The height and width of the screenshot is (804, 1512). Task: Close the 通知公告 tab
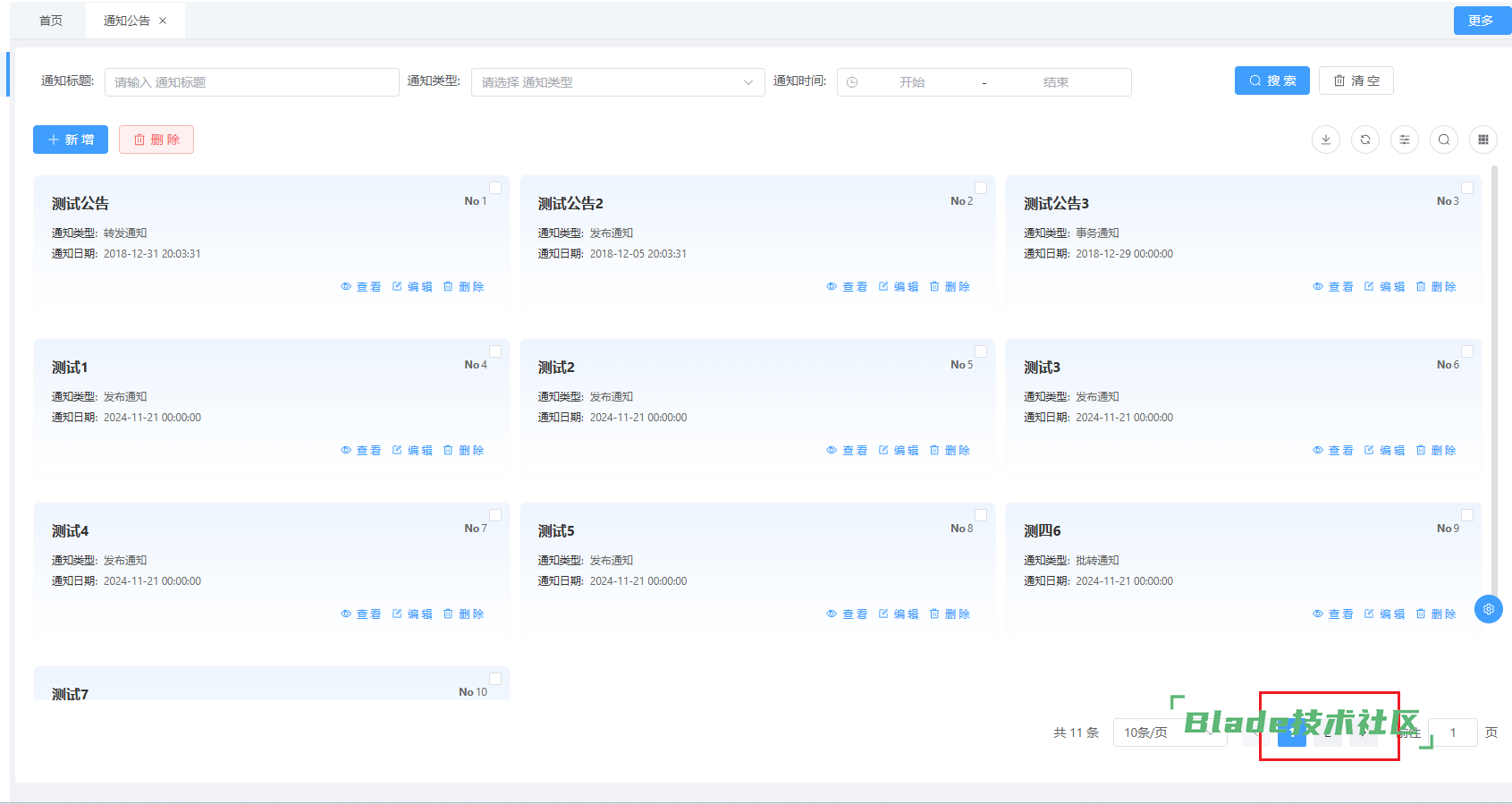click(x=163, y=21)
